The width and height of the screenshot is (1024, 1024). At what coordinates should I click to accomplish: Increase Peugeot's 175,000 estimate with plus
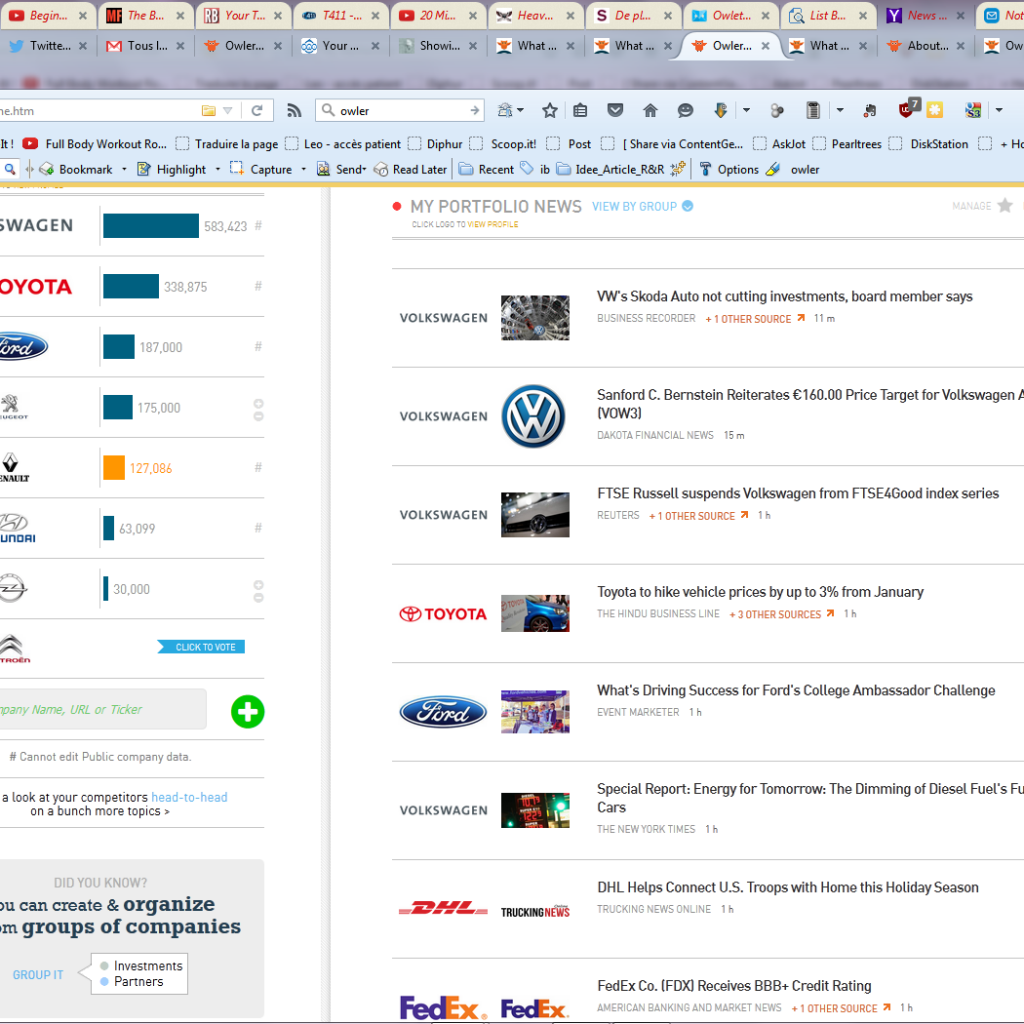pos(259,403)
